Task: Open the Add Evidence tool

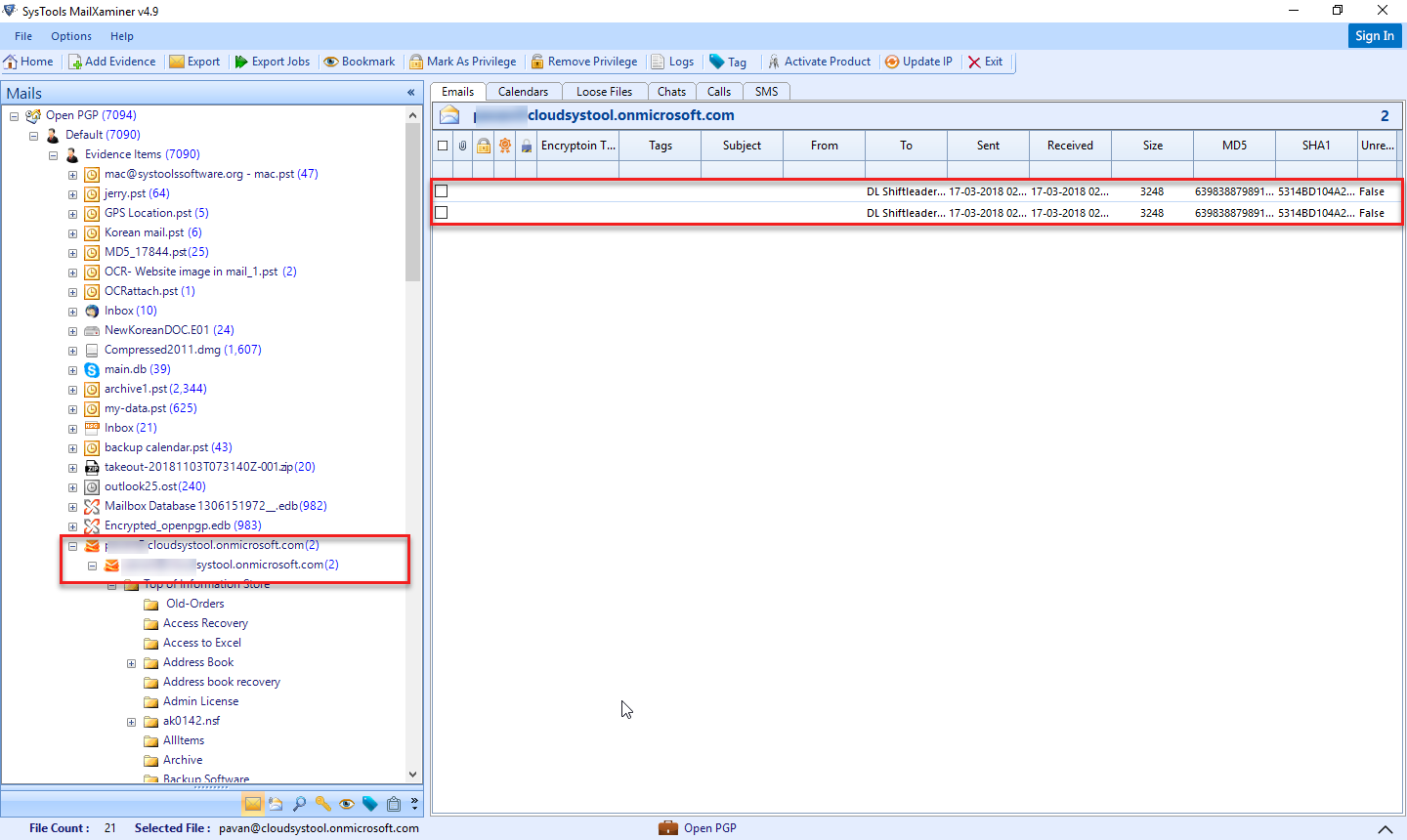Action: pos(112,61)
